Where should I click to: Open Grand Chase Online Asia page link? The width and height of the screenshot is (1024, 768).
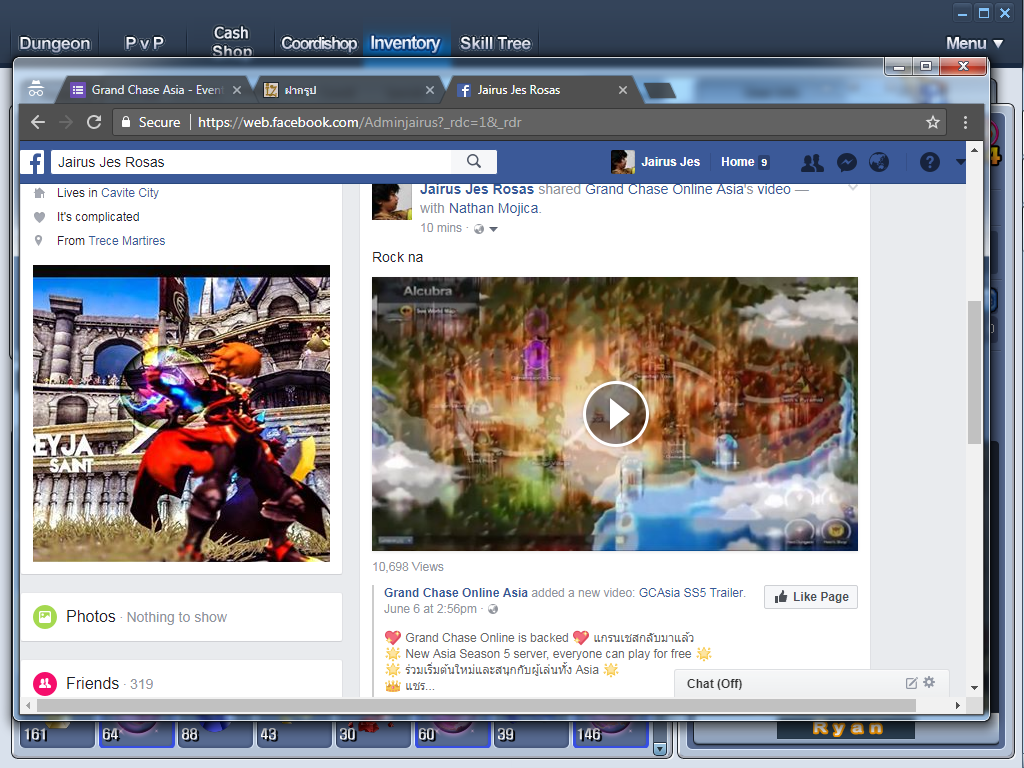click(456, 593)
